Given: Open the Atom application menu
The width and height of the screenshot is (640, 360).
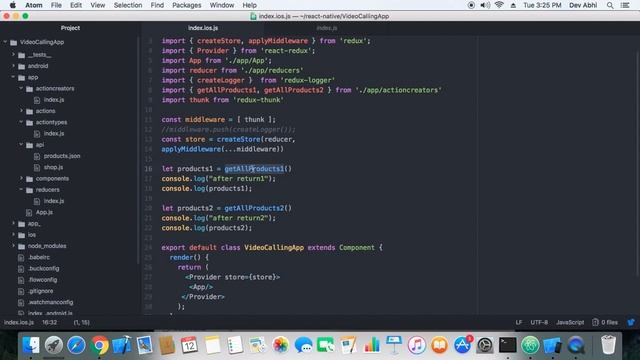Looking at the screenshot, I should pos(33,5).
